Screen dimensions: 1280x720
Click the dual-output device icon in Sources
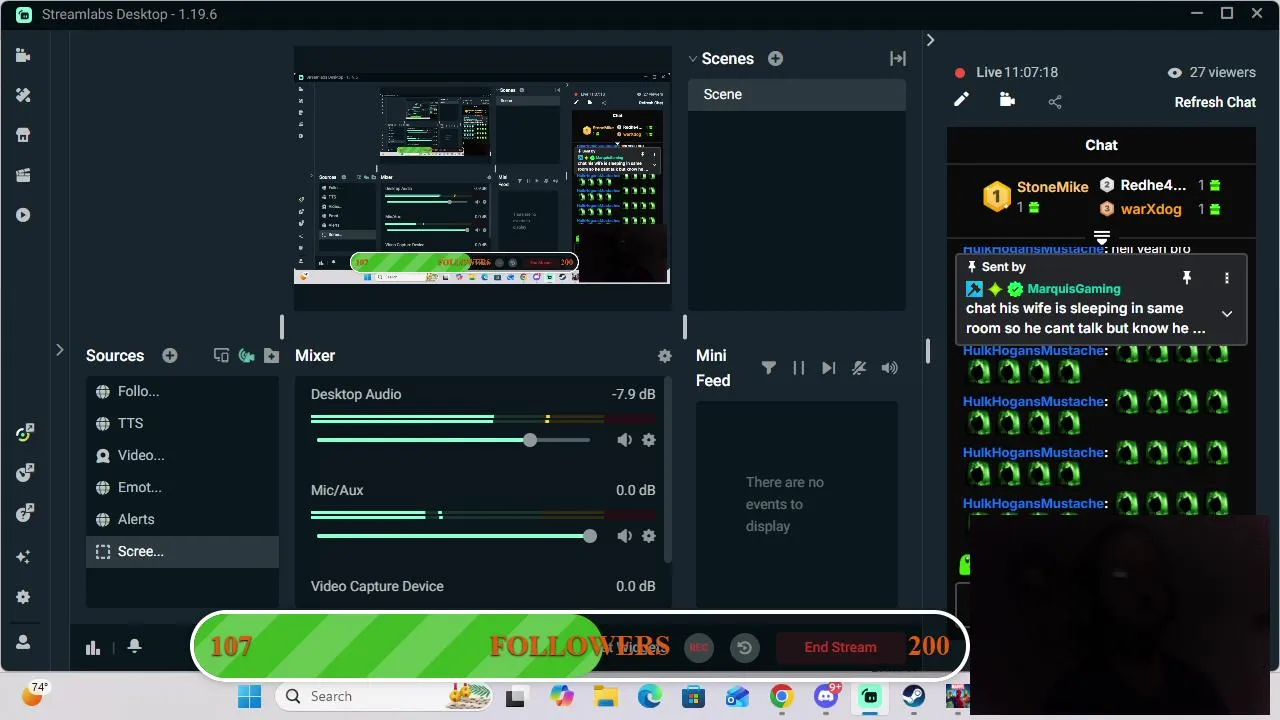point(222,356)
